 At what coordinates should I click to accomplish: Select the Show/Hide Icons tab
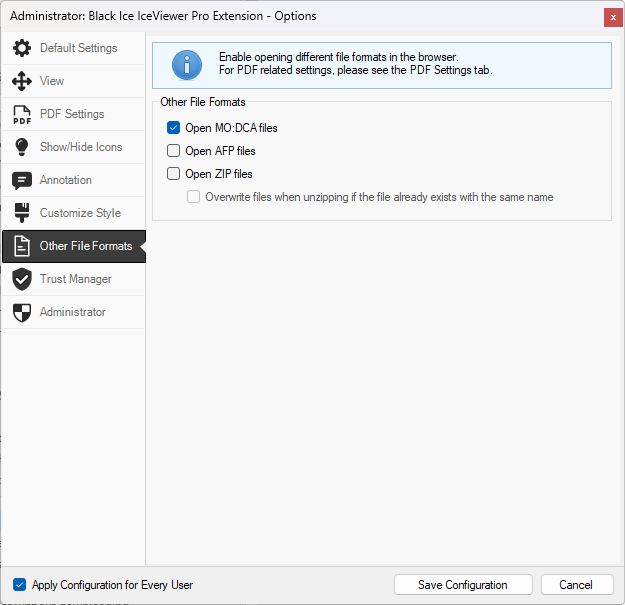point(73,147)
